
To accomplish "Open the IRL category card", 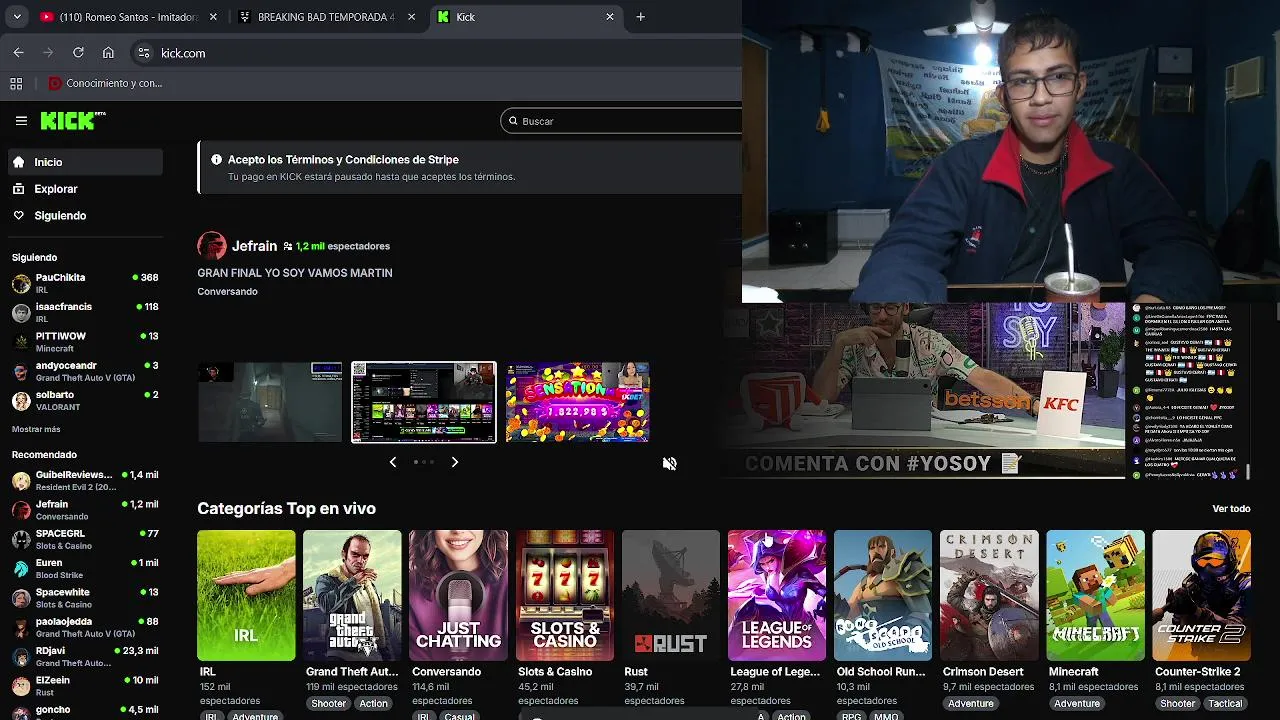I will coord(246,595).
